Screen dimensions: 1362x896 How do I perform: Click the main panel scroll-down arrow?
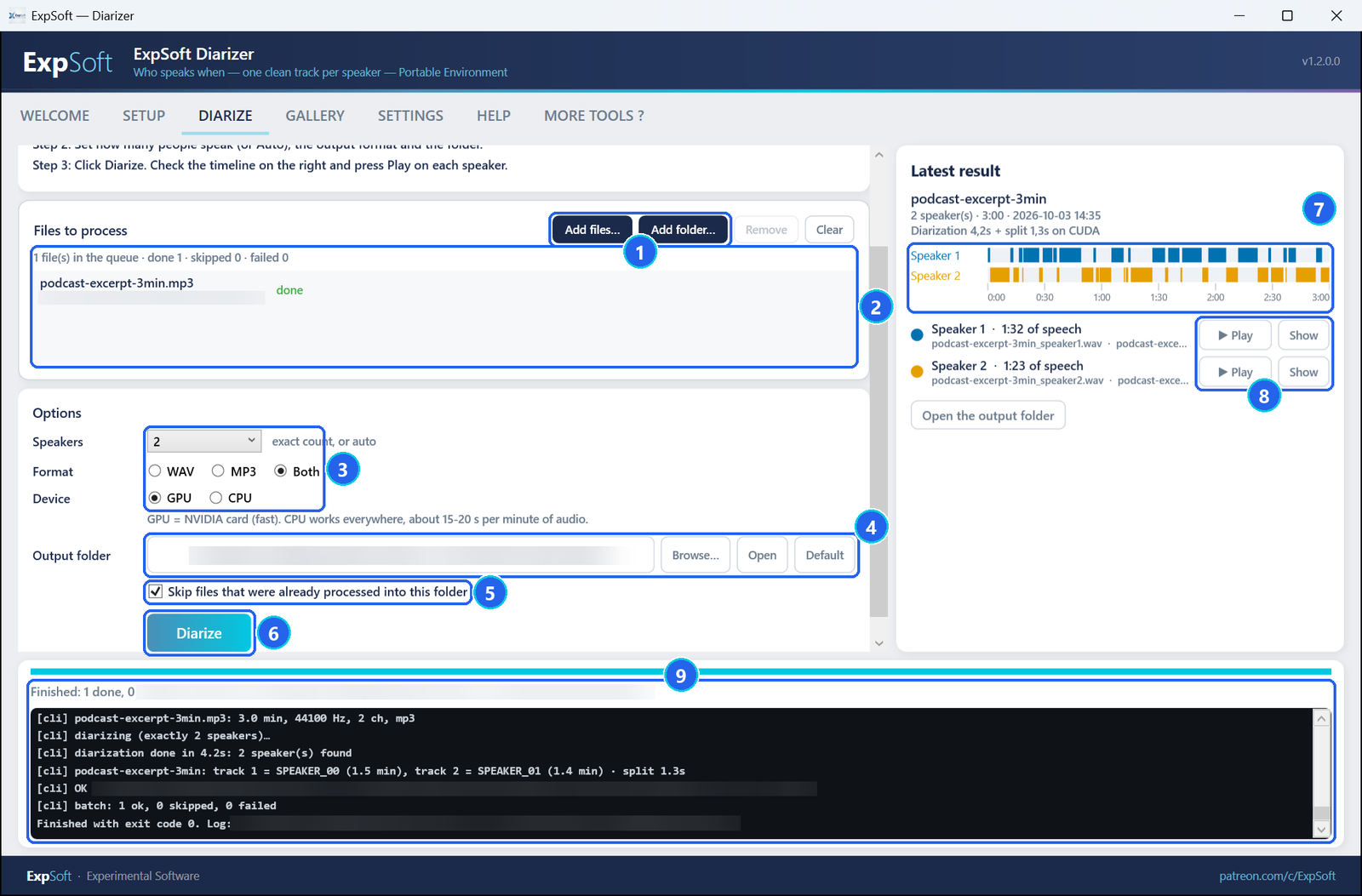tap(879, 643)
